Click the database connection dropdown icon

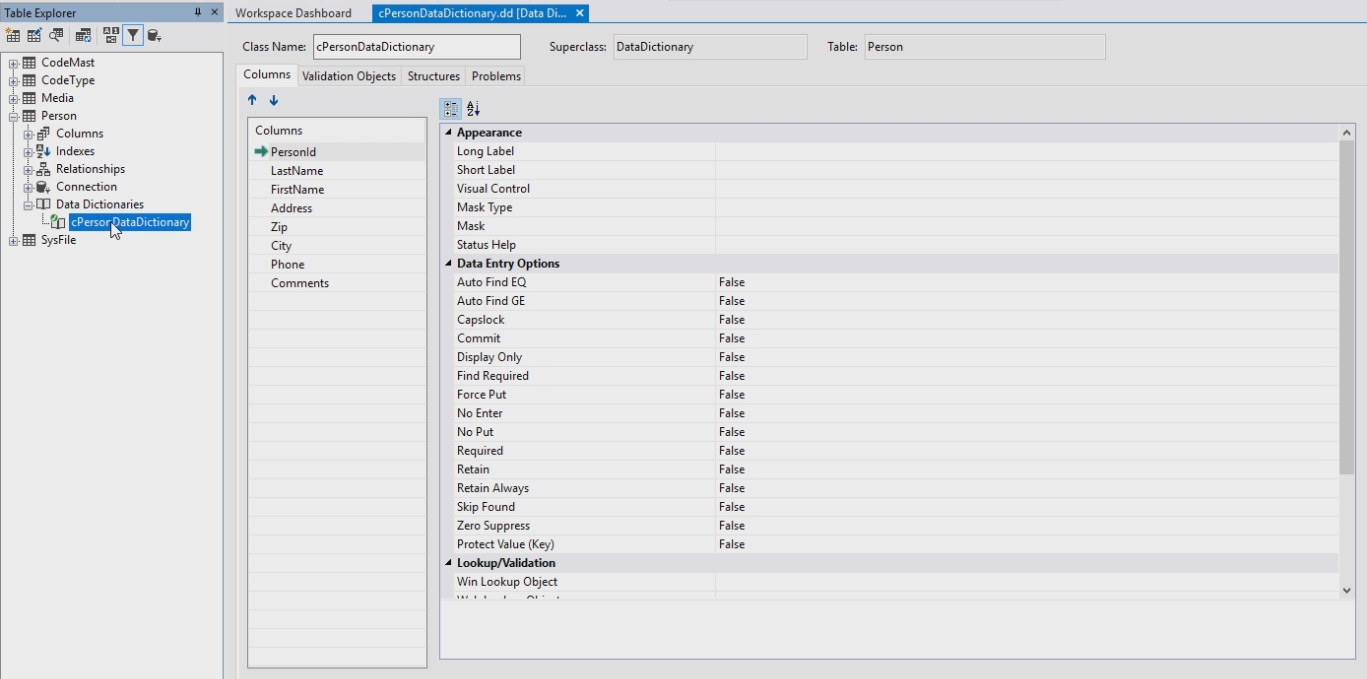pos(154,35)
